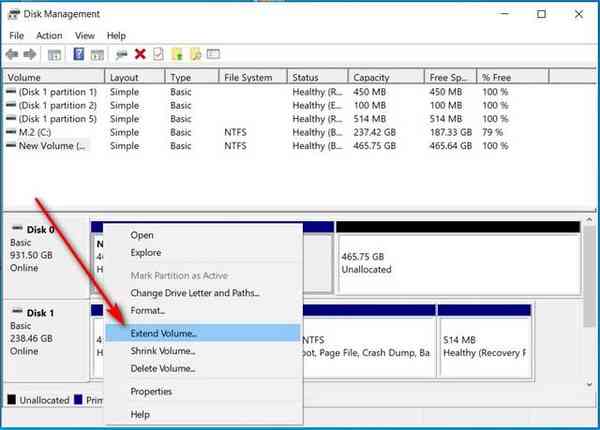Viewport: 600px width, 430px height.
Task: Click the yellow folder with green arrow icon
Action: pyautogui.click(x=176, y=54)
